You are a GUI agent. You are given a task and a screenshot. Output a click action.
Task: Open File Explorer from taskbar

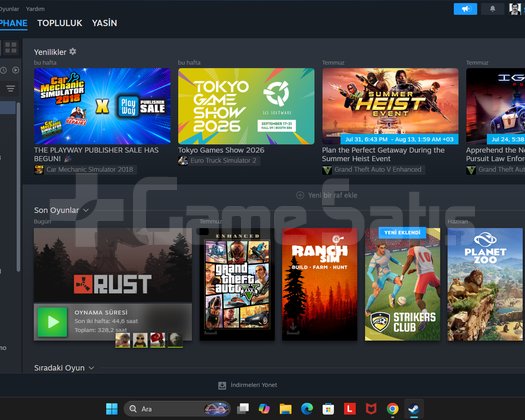pyautogui.click(x=286, y=409)
